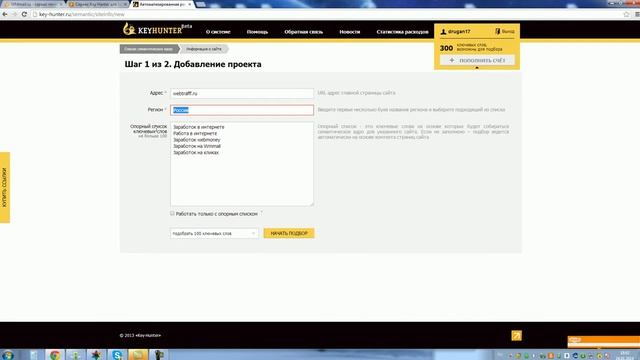Close the active KeyHunter browser tab
Image resolution: width=640 pixels, height=360 pixels.
[189, 4]
